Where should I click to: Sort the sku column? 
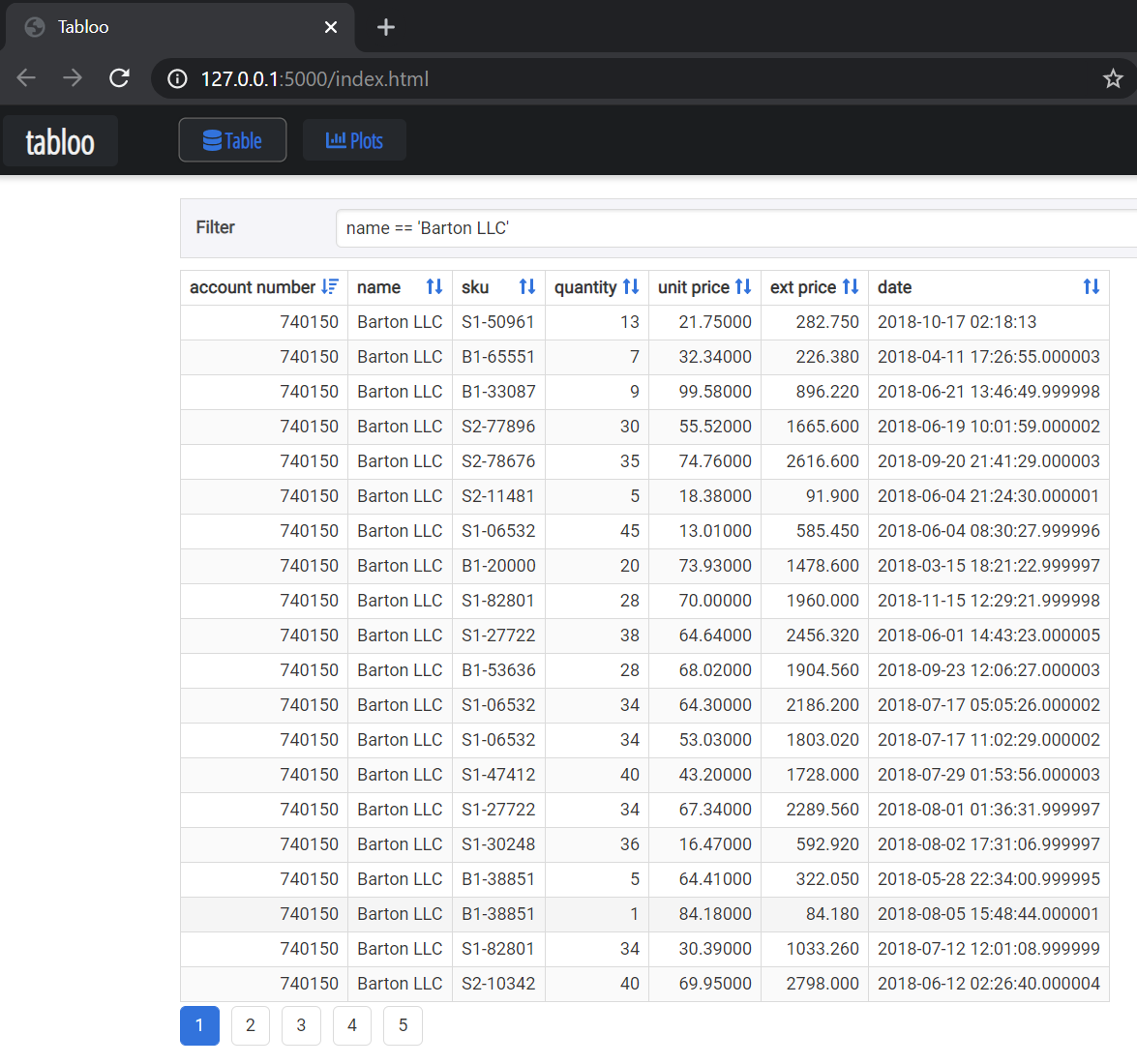coord(526,287)
